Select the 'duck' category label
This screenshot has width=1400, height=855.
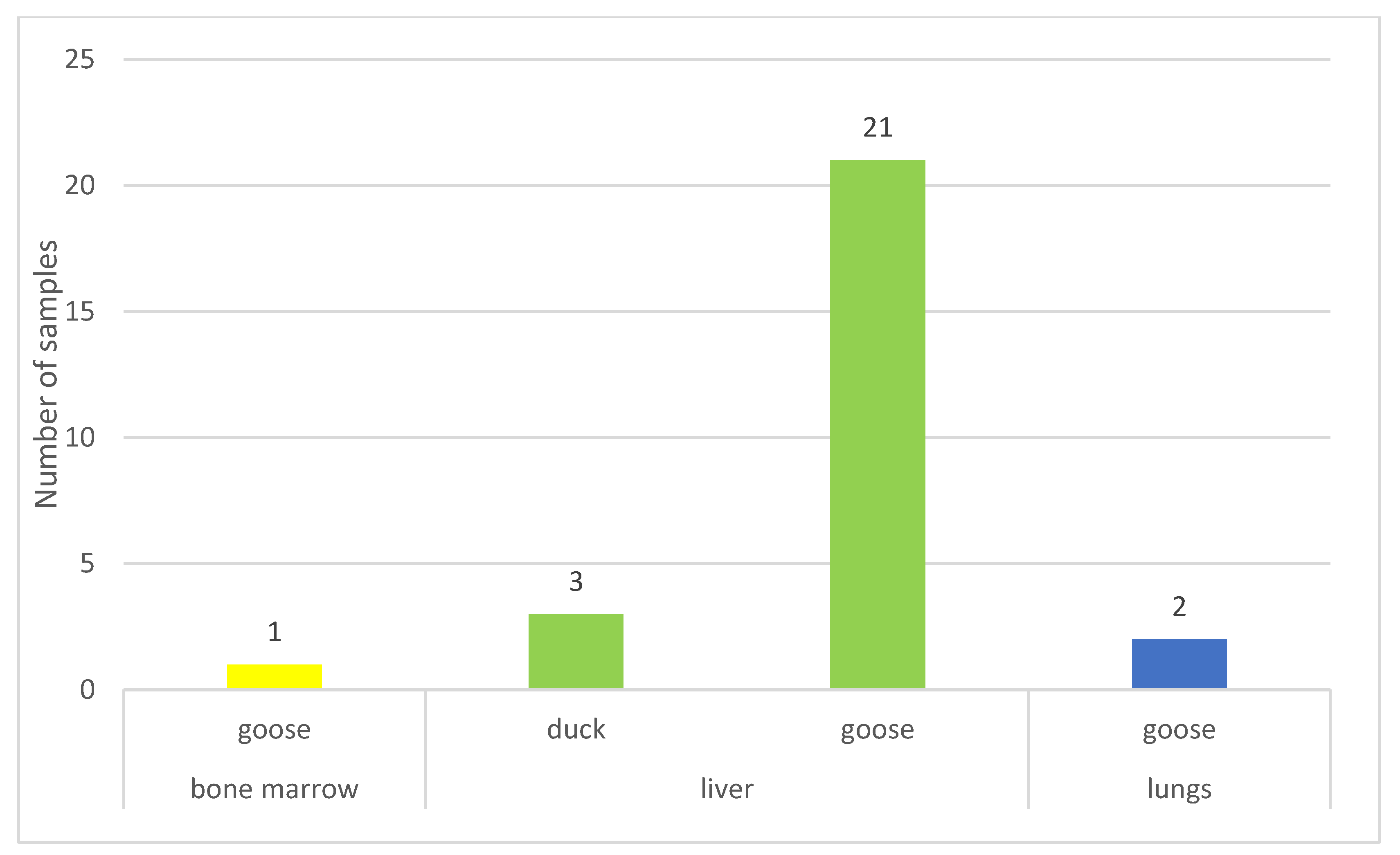(x=576, y=729)
